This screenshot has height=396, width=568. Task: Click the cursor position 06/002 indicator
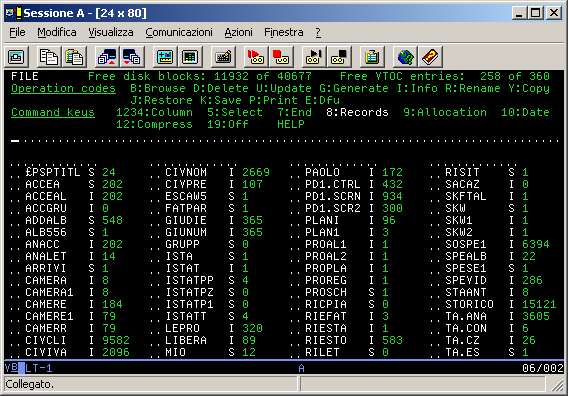pos(543,368)
